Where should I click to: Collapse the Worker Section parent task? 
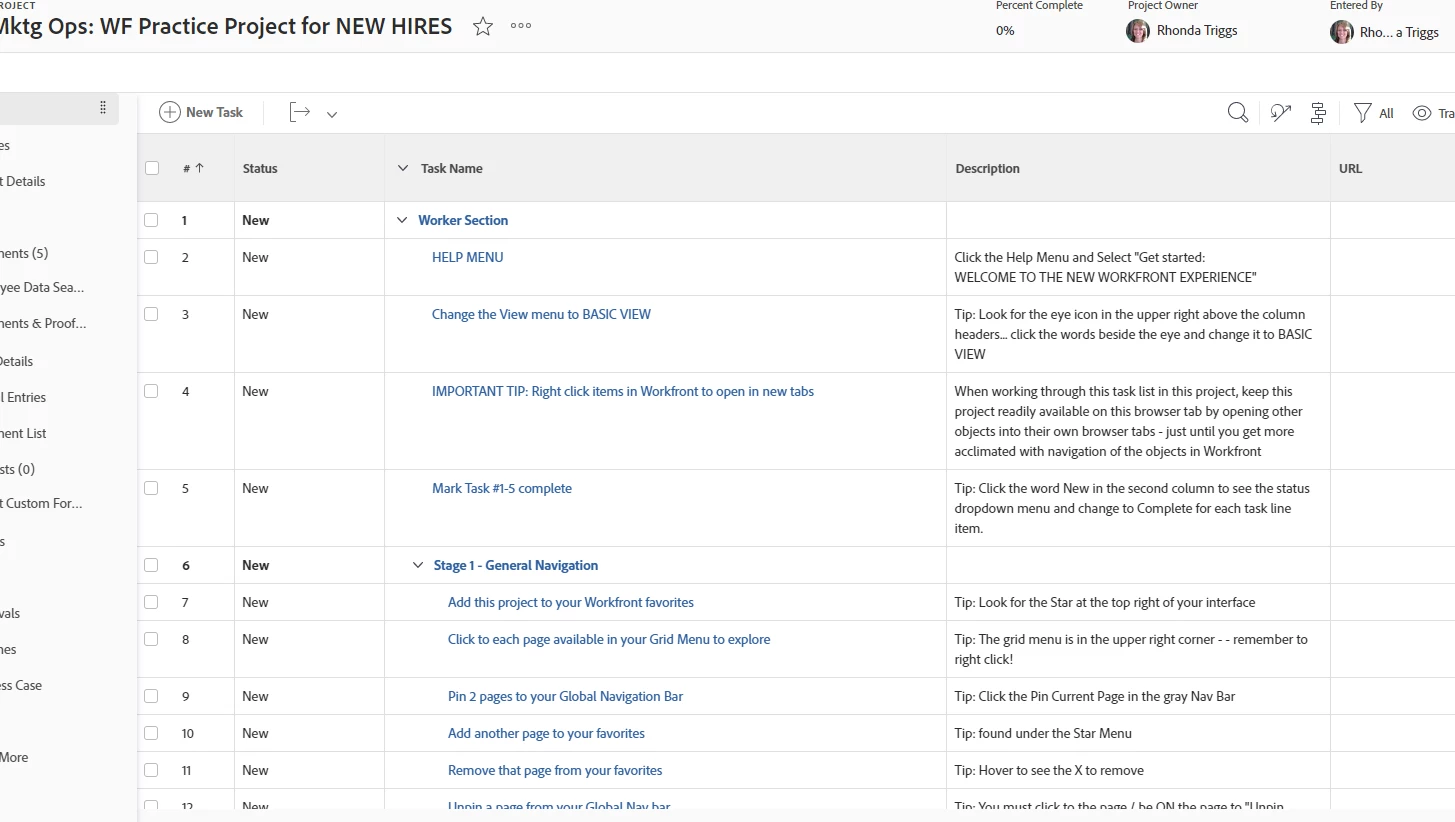402,220
